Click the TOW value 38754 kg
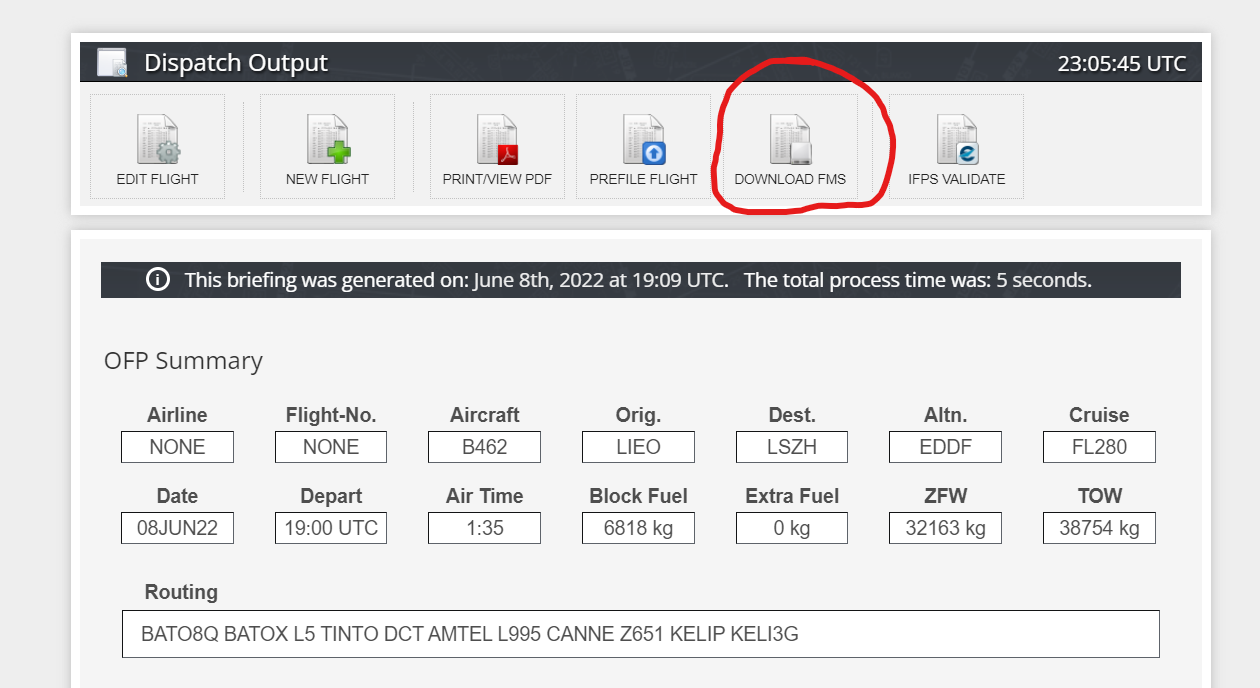The image size is (1260, 688). (1099, 528)
